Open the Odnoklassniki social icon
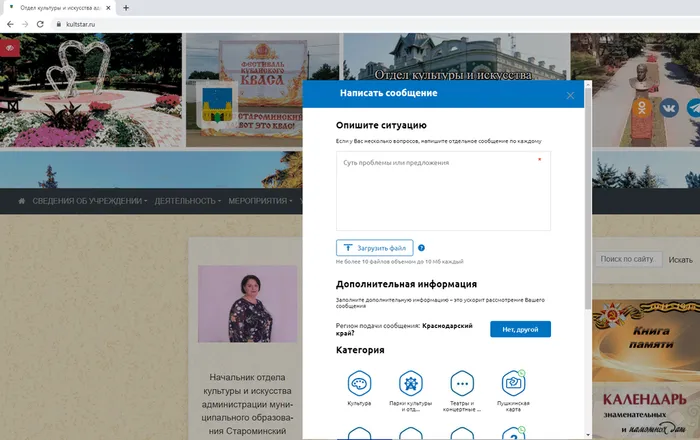This screenshot has height=440, width=700. point(642,108)
